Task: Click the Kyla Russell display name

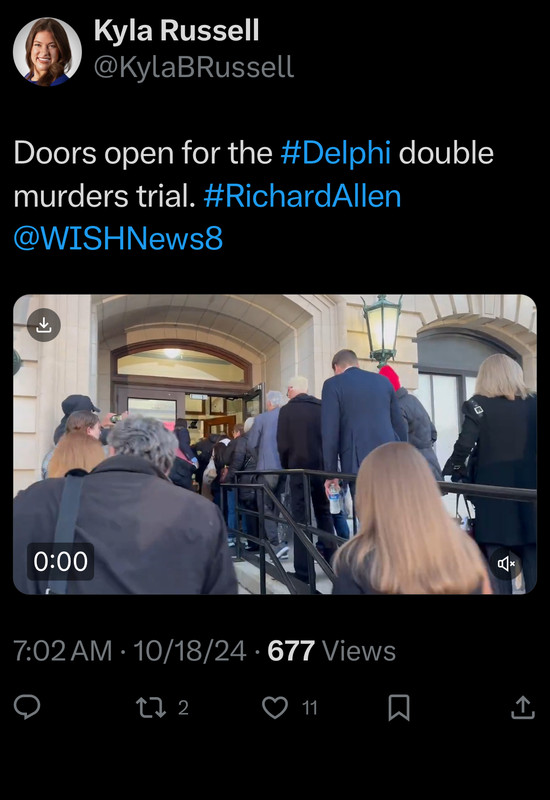Action: tap(177, 31)
